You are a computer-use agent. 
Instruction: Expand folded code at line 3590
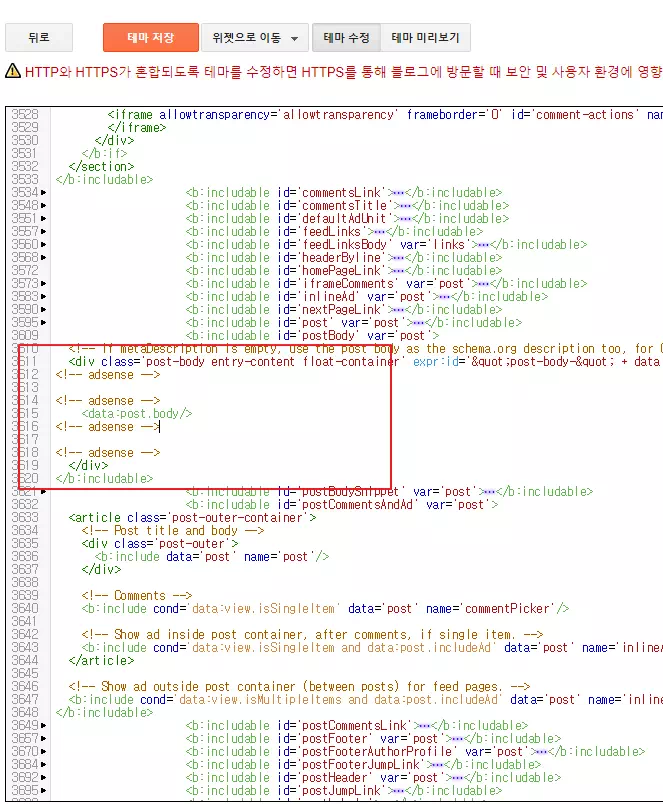[x=44, y=310]
